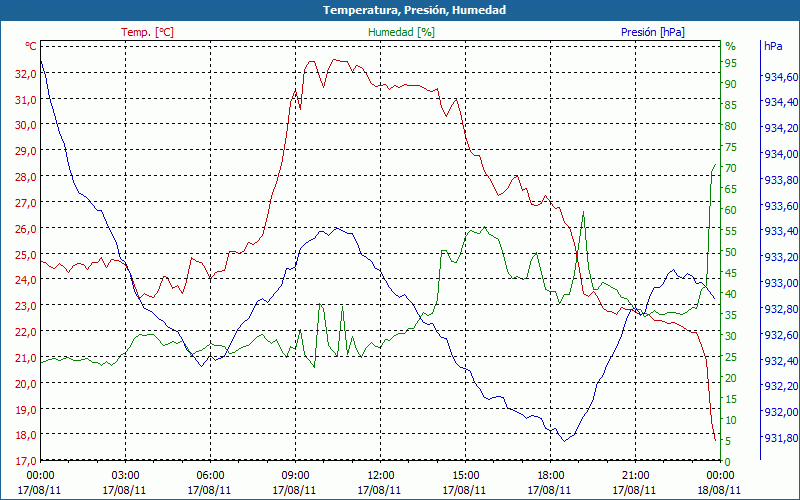
Task: Select the red "Temp. [°C]" legend label
Action: point(147,32)
